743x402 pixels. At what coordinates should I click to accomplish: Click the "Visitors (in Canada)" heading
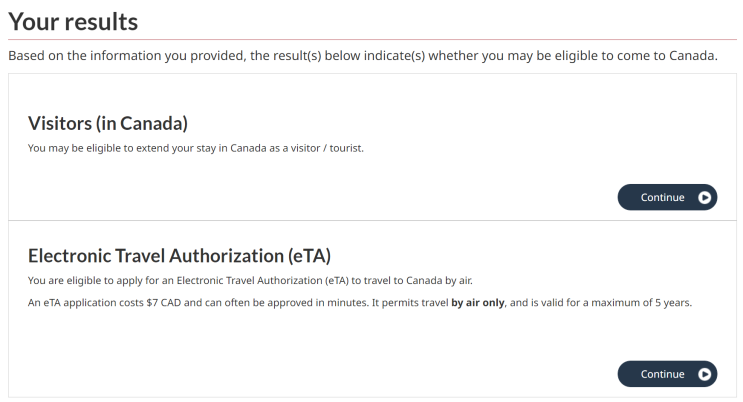(108, 123)
